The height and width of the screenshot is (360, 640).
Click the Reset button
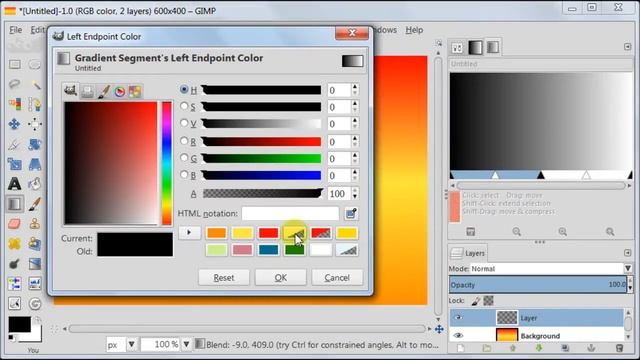[x=224, y=278]
